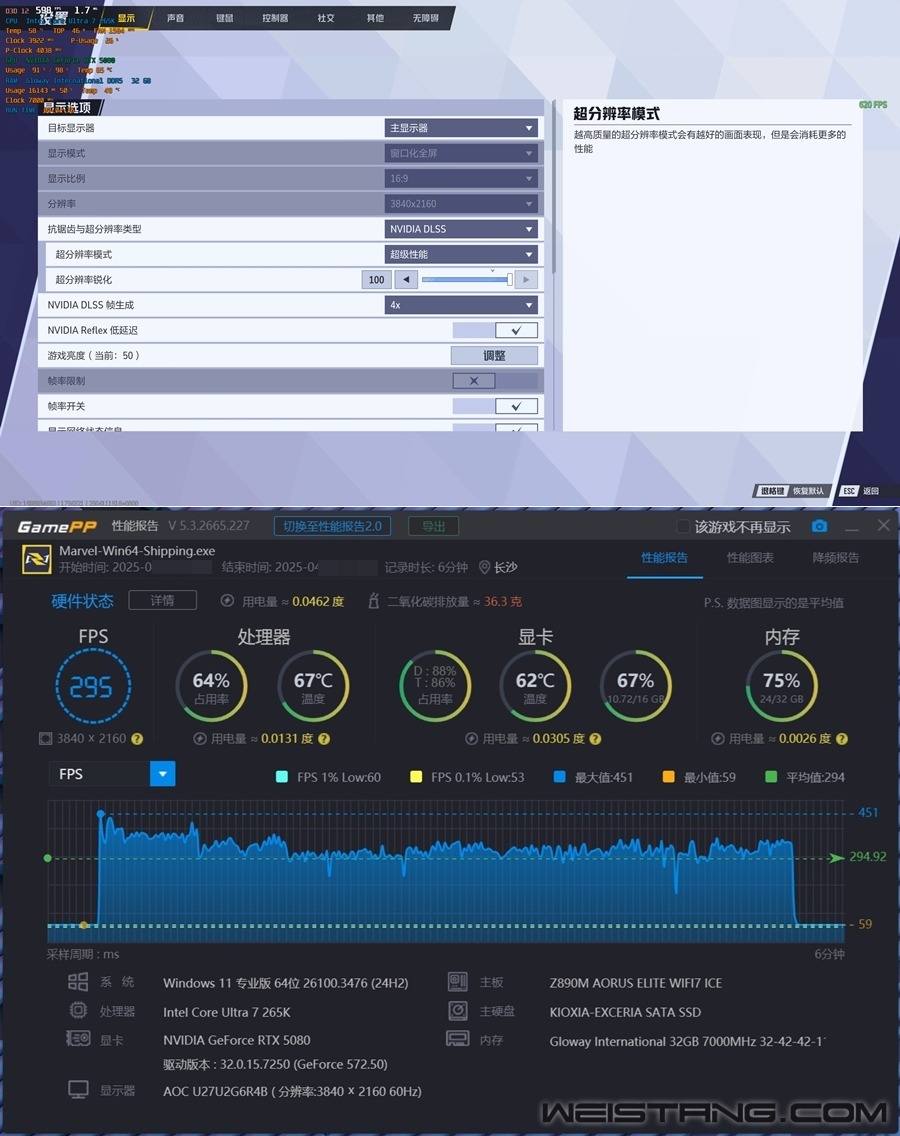Click the 详情 details button
The height and width of the screenshot is (1136, 900).
click(162, 601)
